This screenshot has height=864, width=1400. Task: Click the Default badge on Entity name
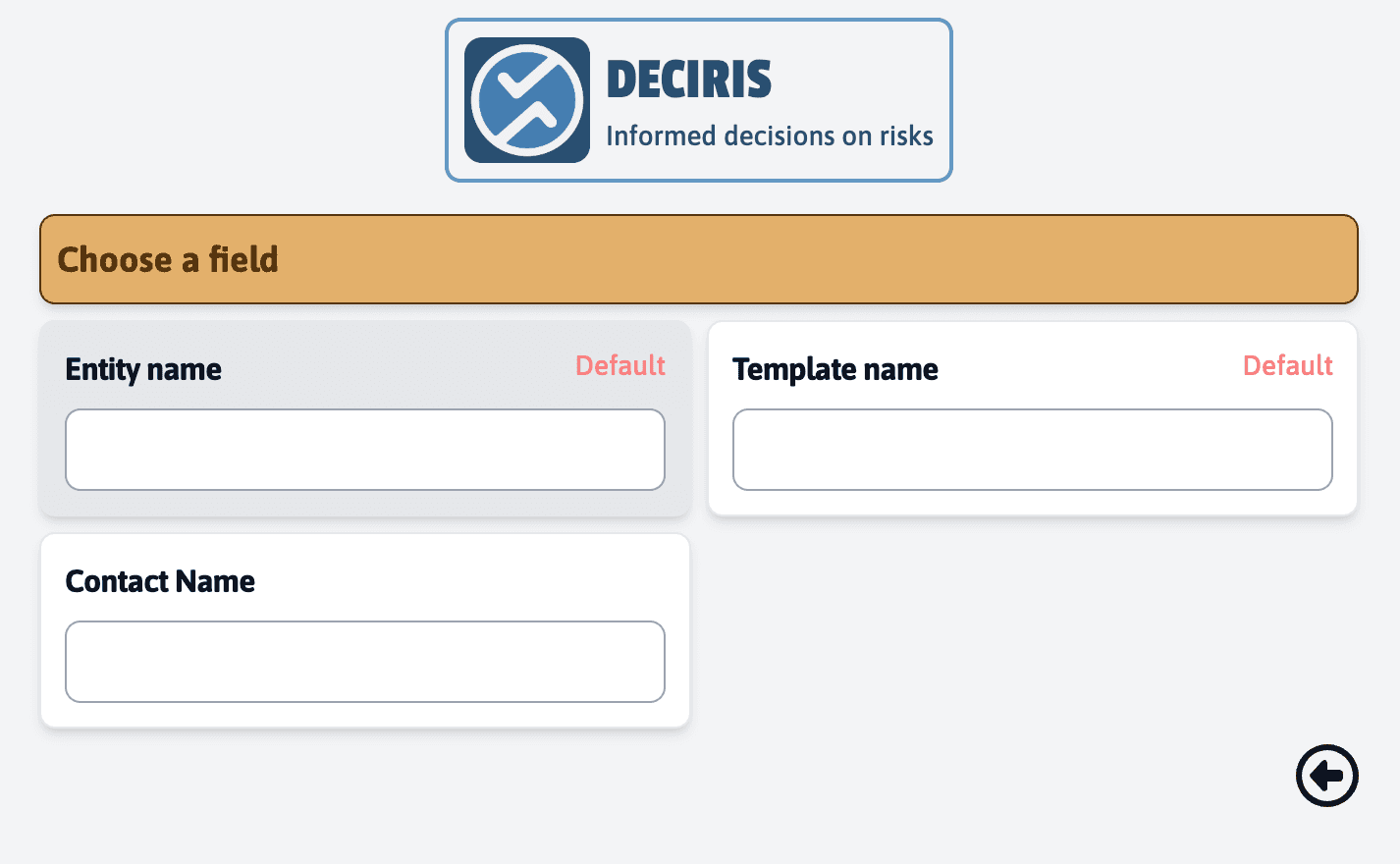[x=619, y=365]
